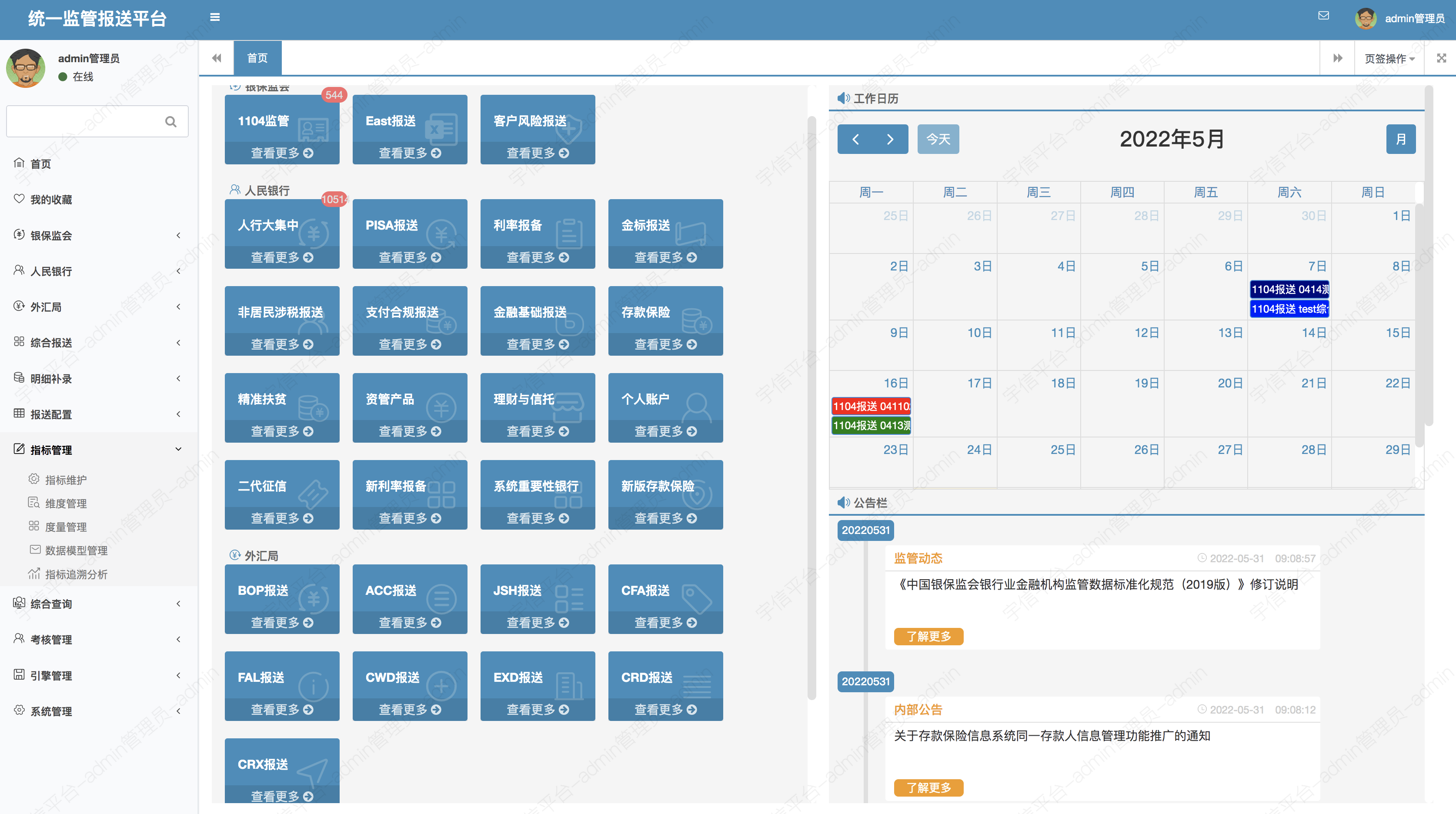Screen dimensions: 1456x814
Task: Open 查看更多 on the BOP报送 card
Action: coord(281,622)
